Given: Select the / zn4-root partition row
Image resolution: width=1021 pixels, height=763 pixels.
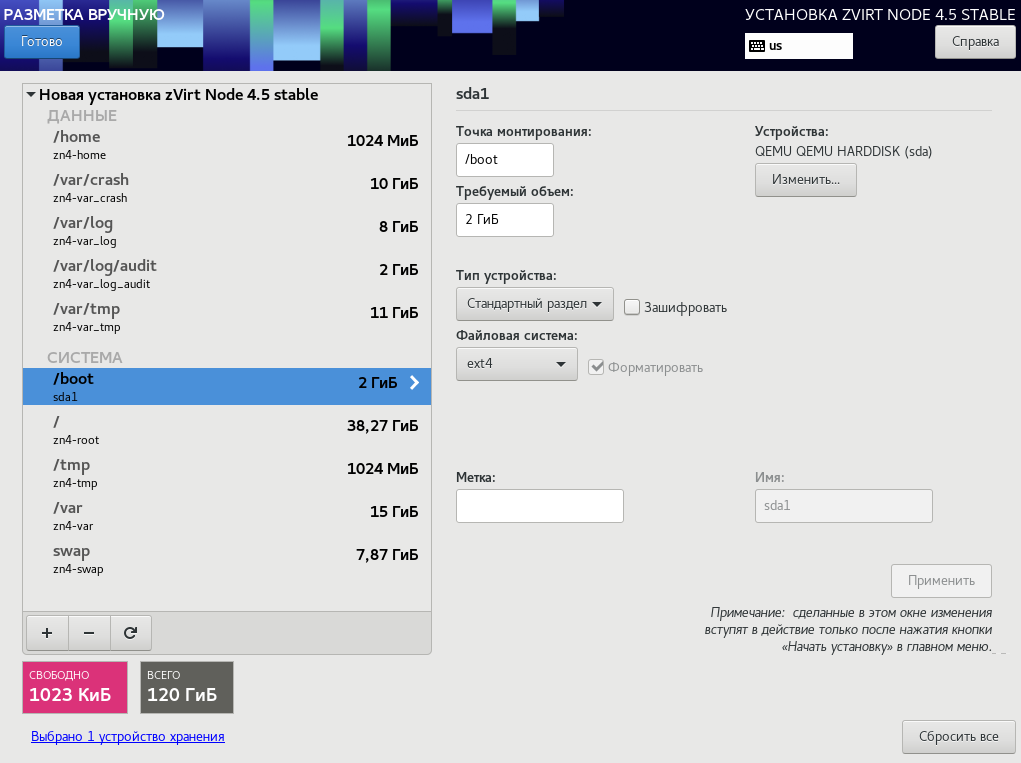Looking at the screenshot, I should (227, 430).
